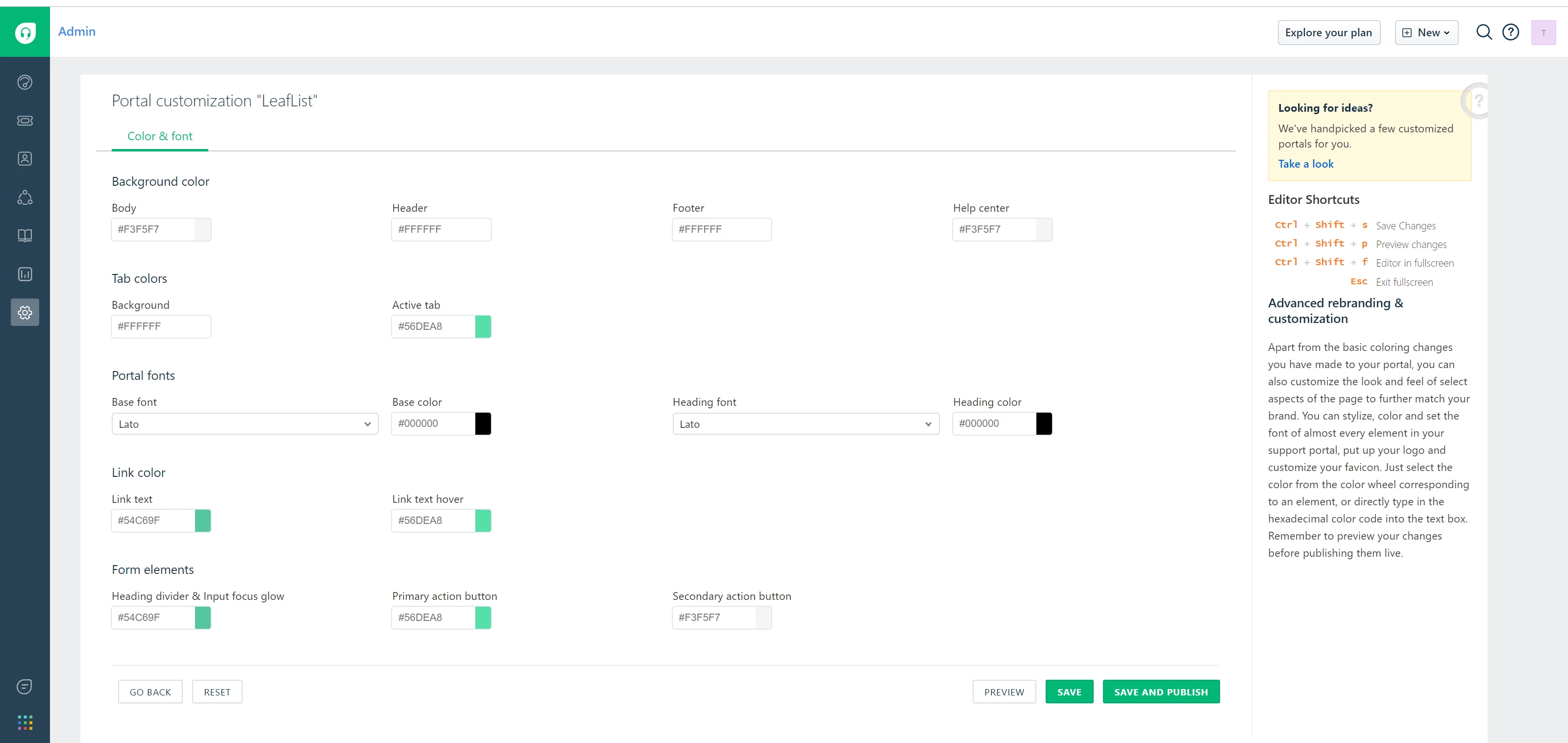This screenshot has width=1568, height=743.
Task: Focus the Header hex color field
Action: [441, 229]
